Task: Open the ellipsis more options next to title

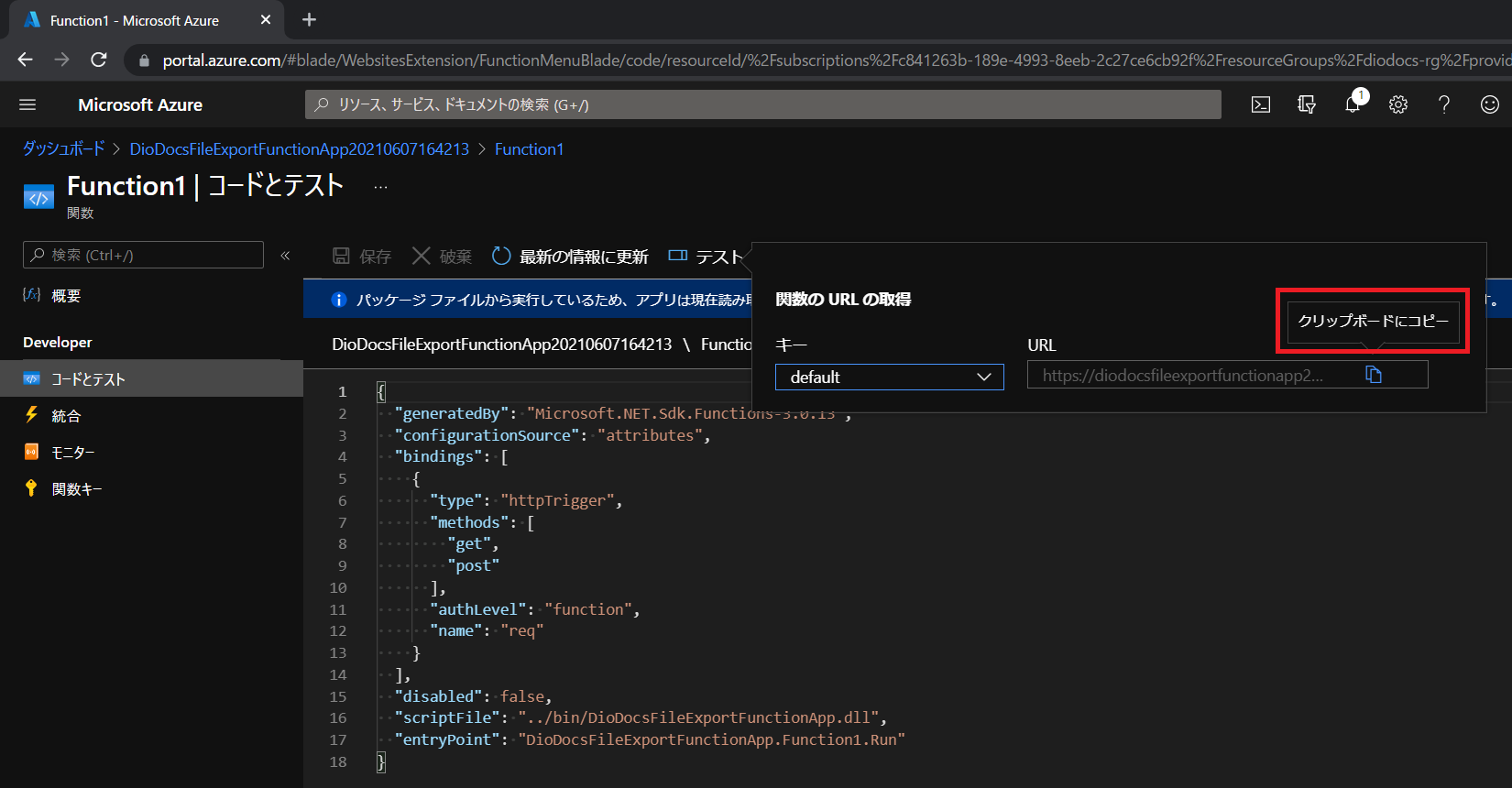Action: [x=381, y=187]
